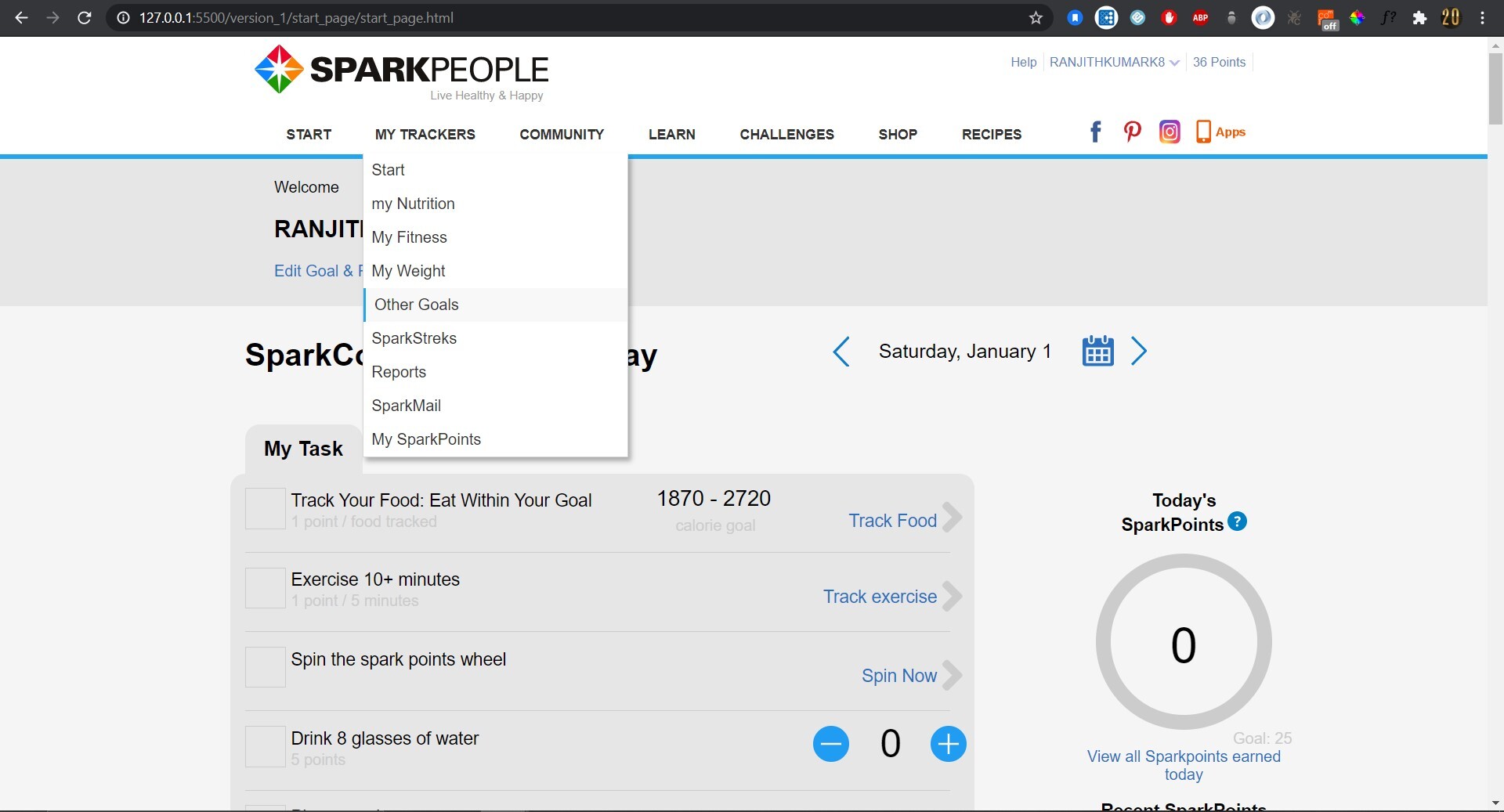
Task: Select My Fitness in the dropdown
Action: tap(496, 237)
